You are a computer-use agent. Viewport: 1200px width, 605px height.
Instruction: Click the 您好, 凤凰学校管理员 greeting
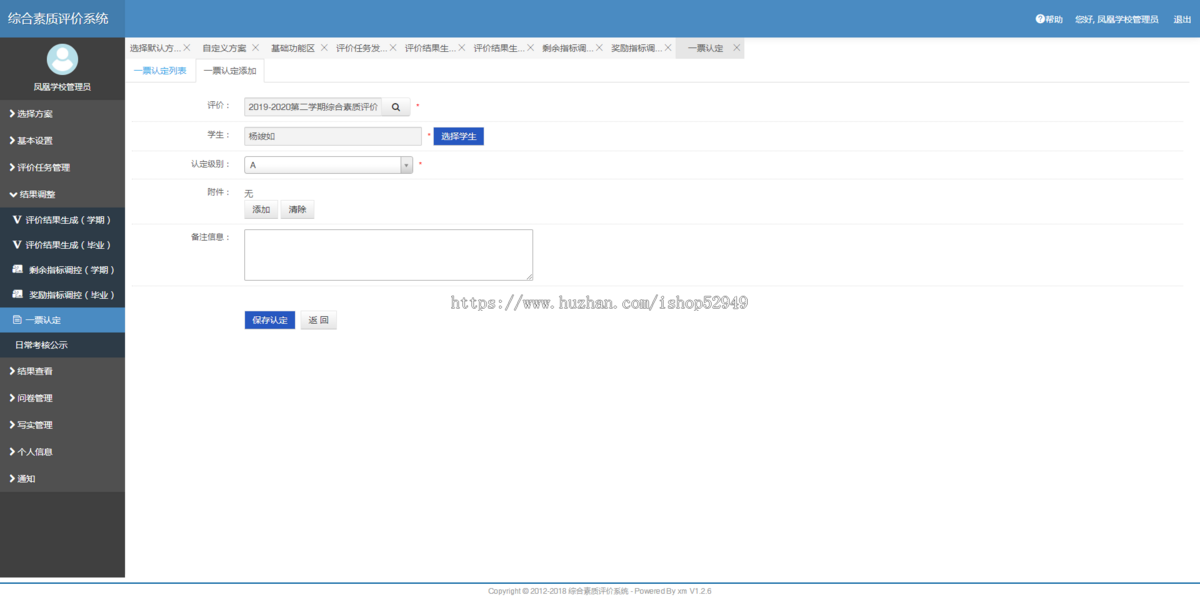click(x=1117, y=19)
